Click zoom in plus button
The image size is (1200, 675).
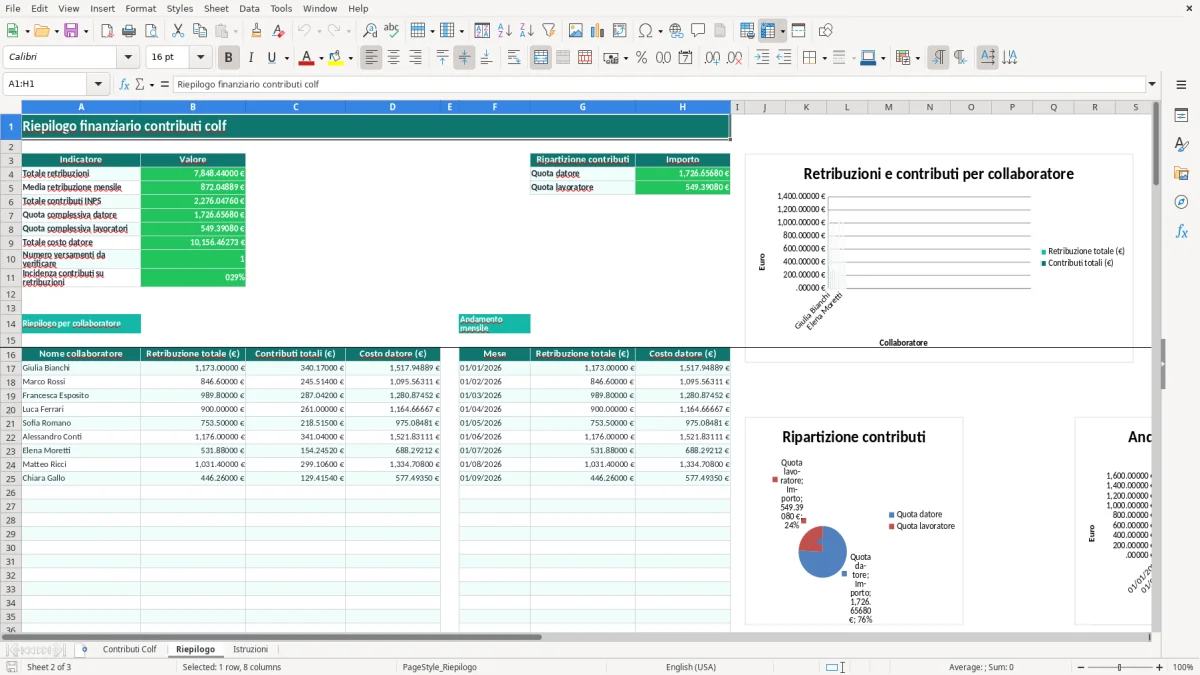coord(1160,667)
